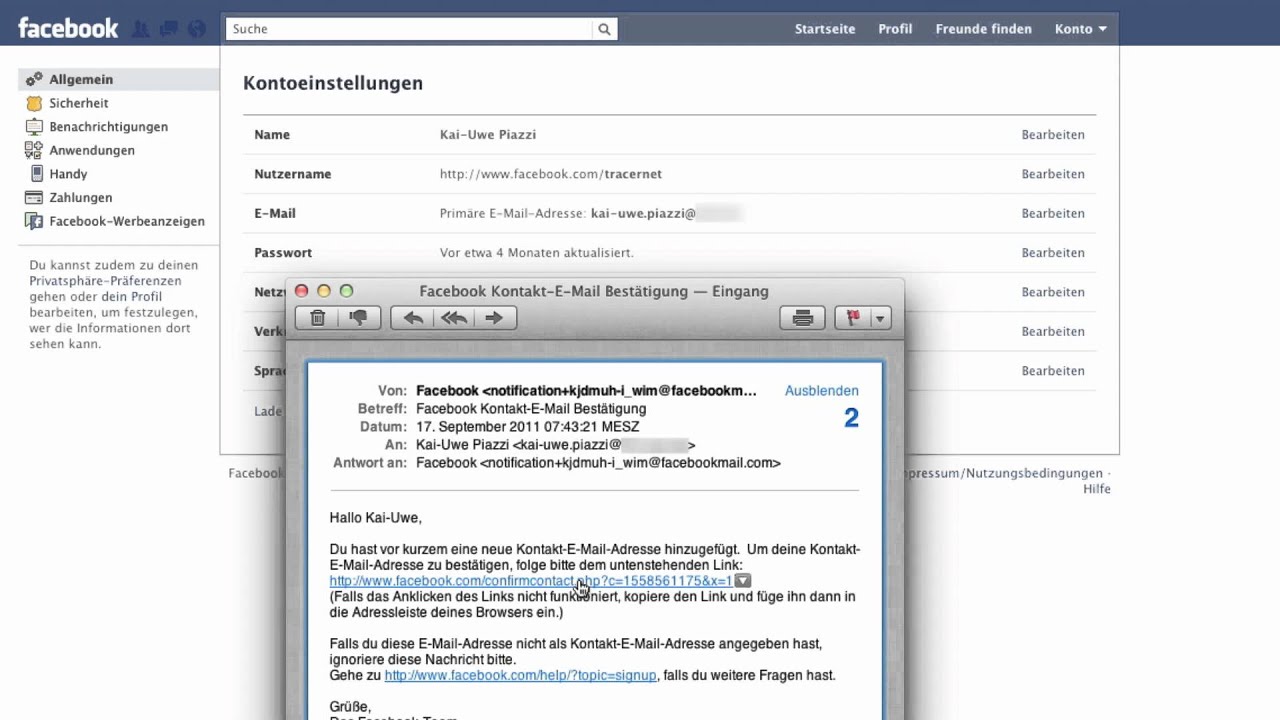
Task: Click sender Facebook notification address in Von
Action: click(x=586, y=391)
